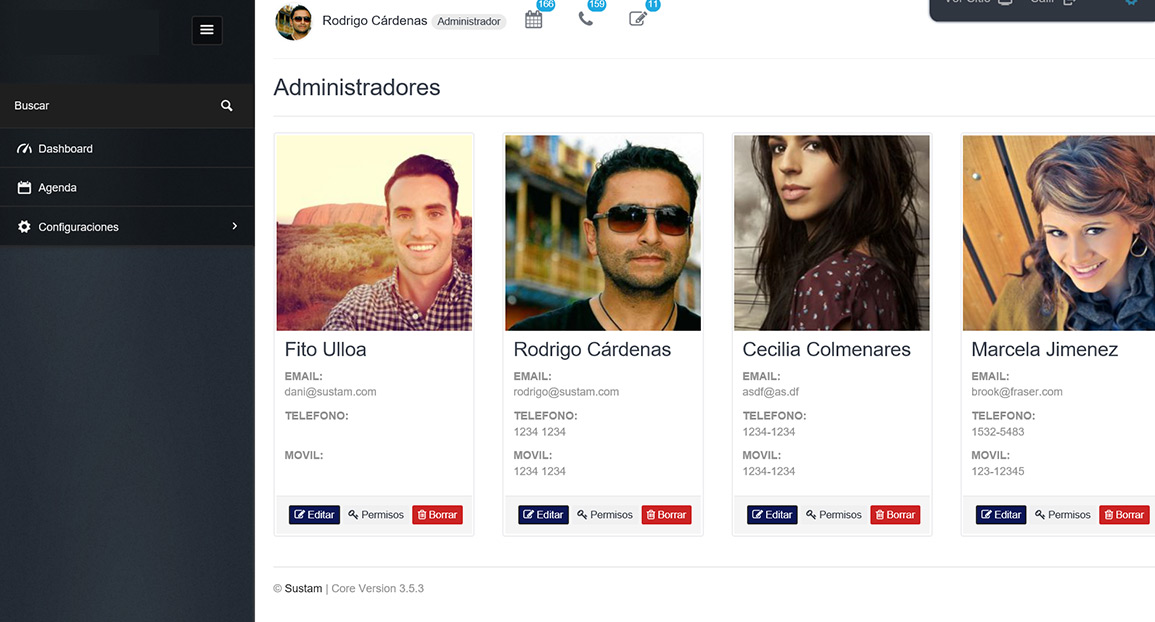The image size is (1155, 622).
Task: Open the phone calls icon with badge 159
Action: (586, 19)
